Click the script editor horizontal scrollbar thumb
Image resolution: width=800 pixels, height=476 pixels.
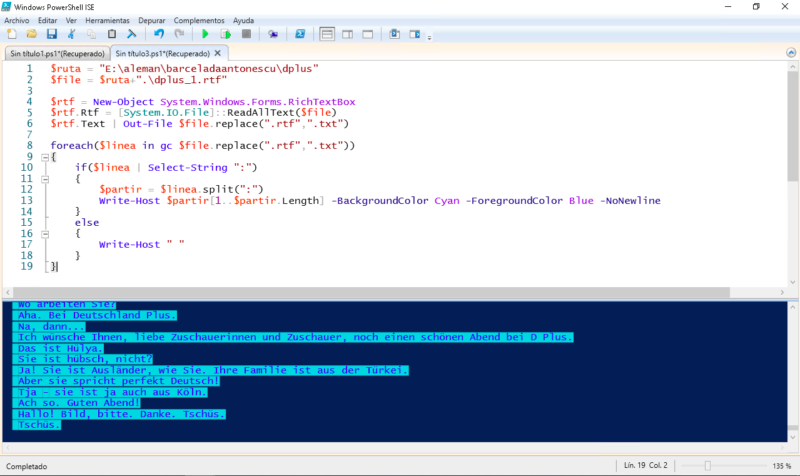pos(371,292)
